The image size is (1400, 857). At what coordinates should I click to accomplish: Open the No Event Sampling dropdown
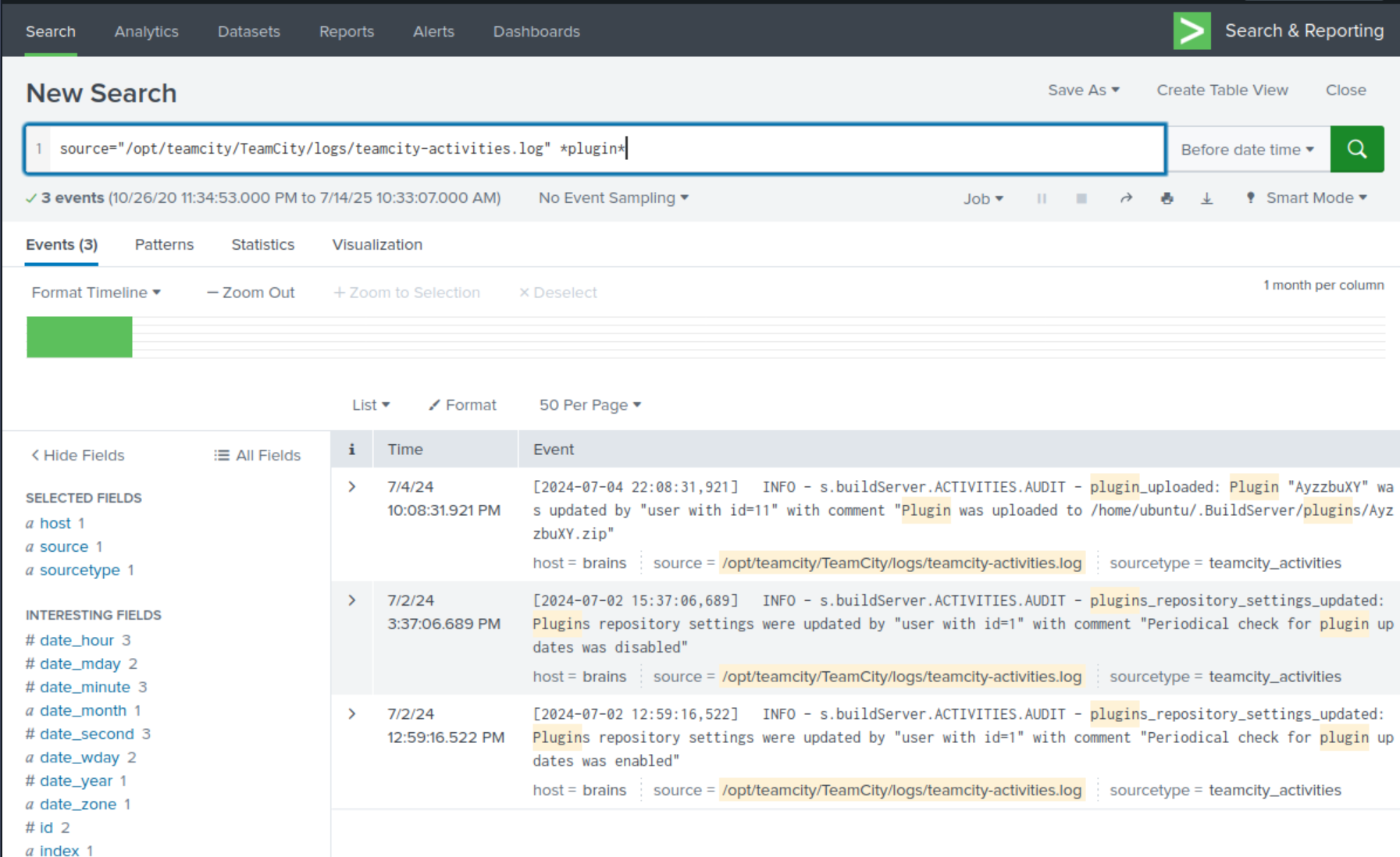click(x=614, y=198)
